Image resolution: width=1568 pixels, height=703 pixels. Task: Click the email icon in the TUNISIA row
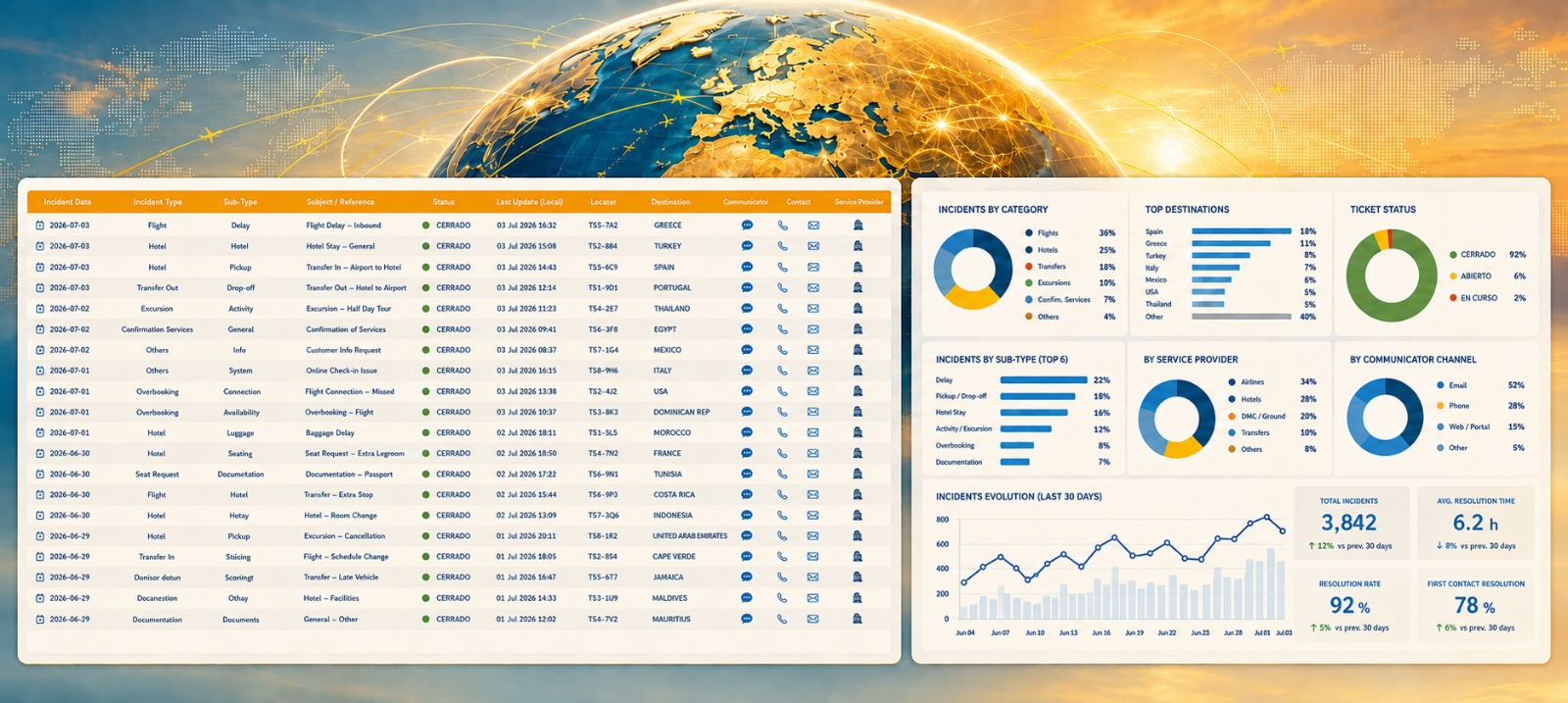(x=813, y=474)
